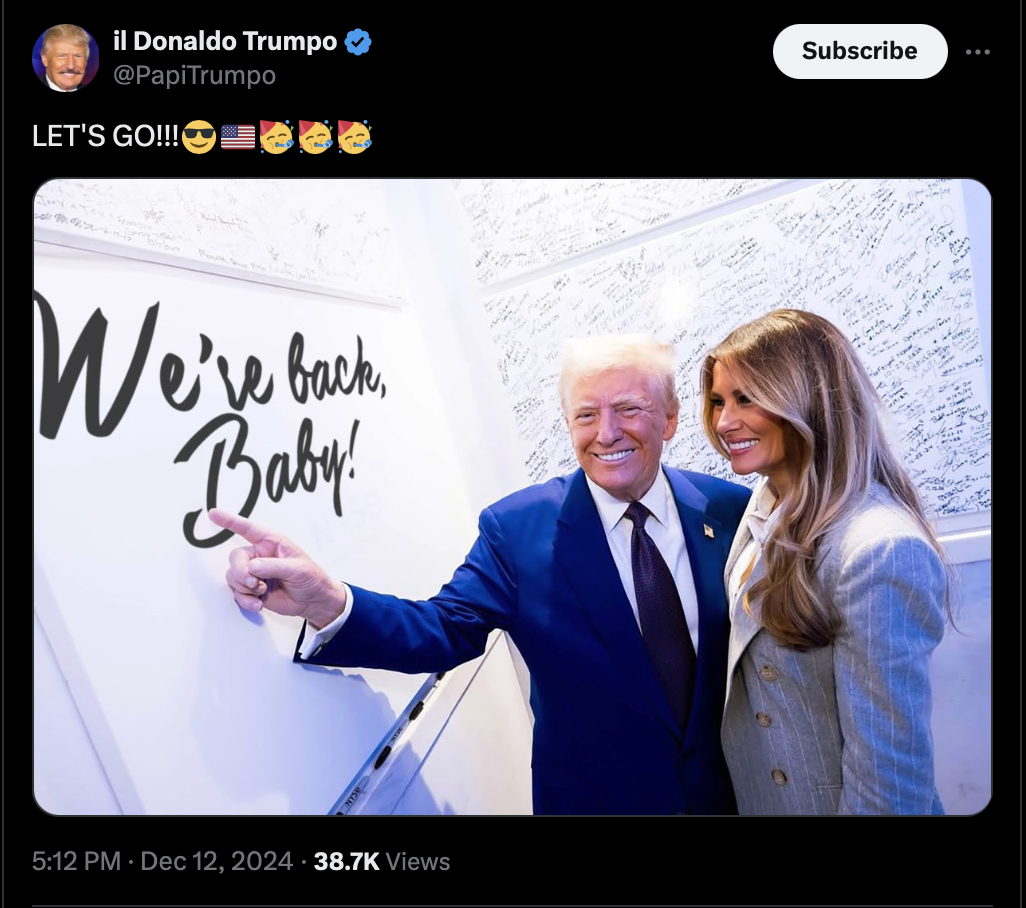This screenshot has width=1026, height=908.
Task: Click the party-face emoji right after the flag
Action: [276, 137]
